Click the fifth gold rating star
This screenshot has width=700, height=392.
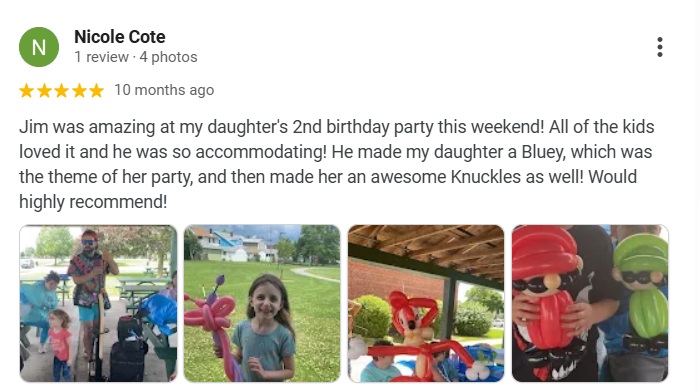(96, 91)
